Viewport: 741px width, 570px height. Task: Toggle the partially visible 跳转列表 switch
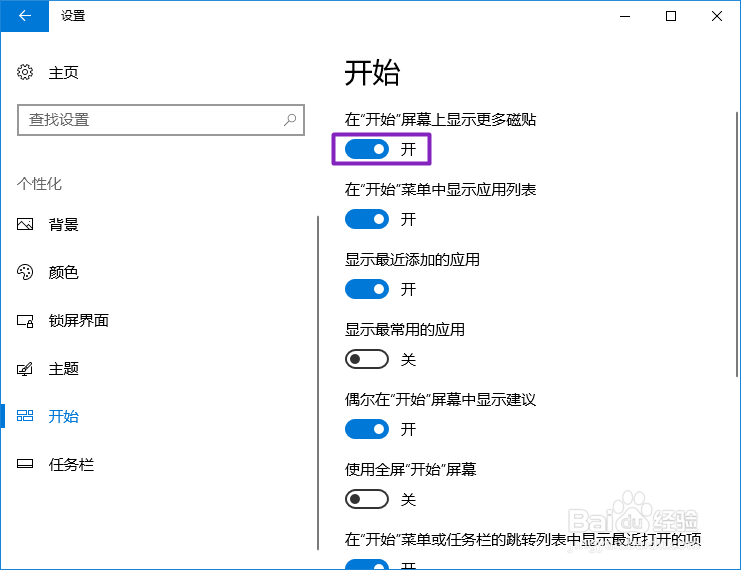pos(367,564)
